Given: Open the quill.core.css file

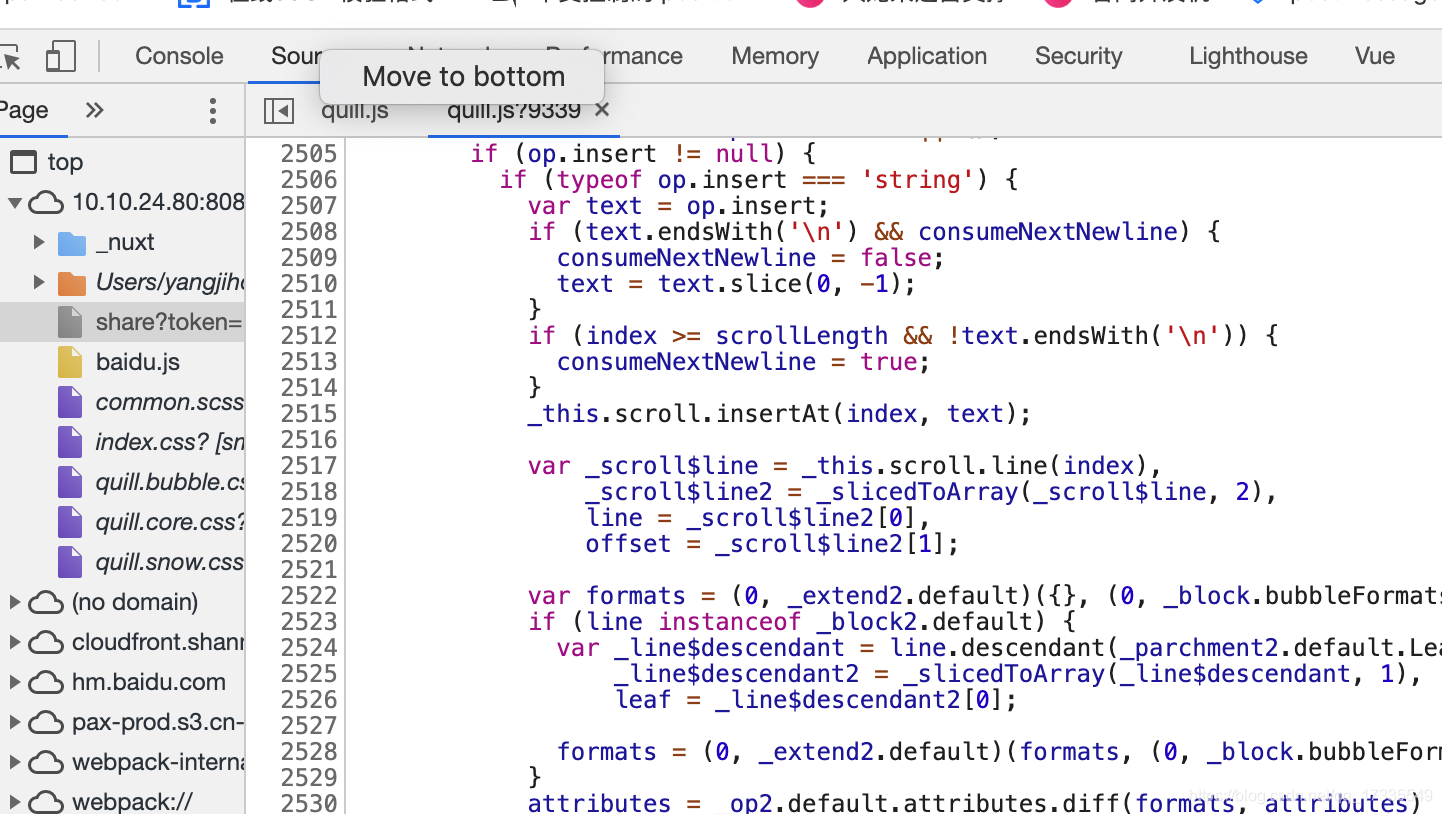Looking at the screenshot, I should coord(170,522).
